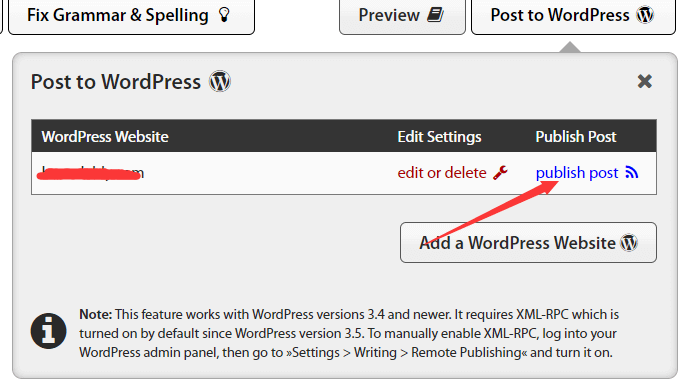698x381 pixels.
Task: Click the Fix Grammar & Spelling button
Action: (131, 16)
